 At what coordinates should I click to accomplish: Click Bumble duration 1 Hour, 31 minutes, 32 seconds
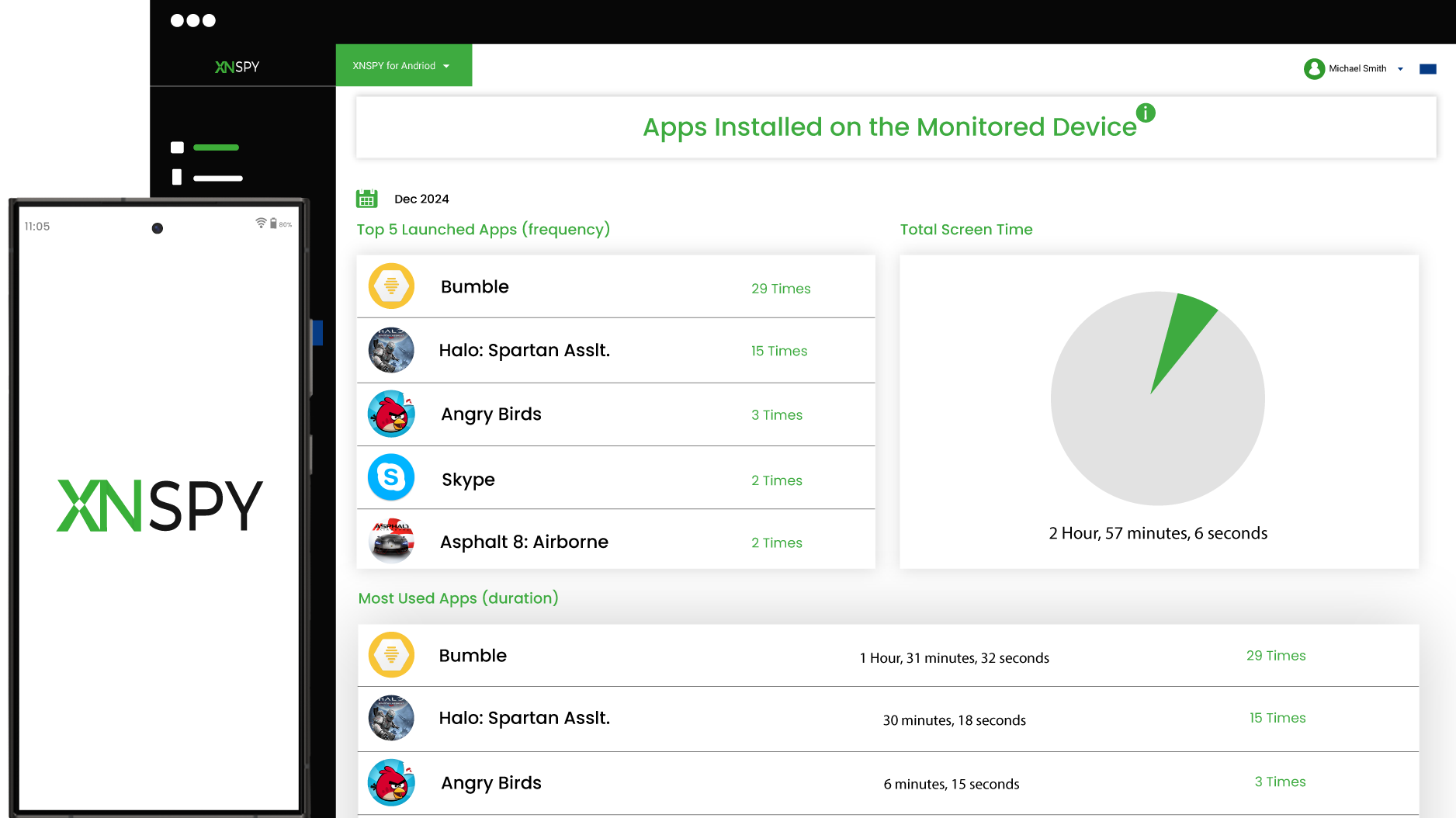[955, 658]
